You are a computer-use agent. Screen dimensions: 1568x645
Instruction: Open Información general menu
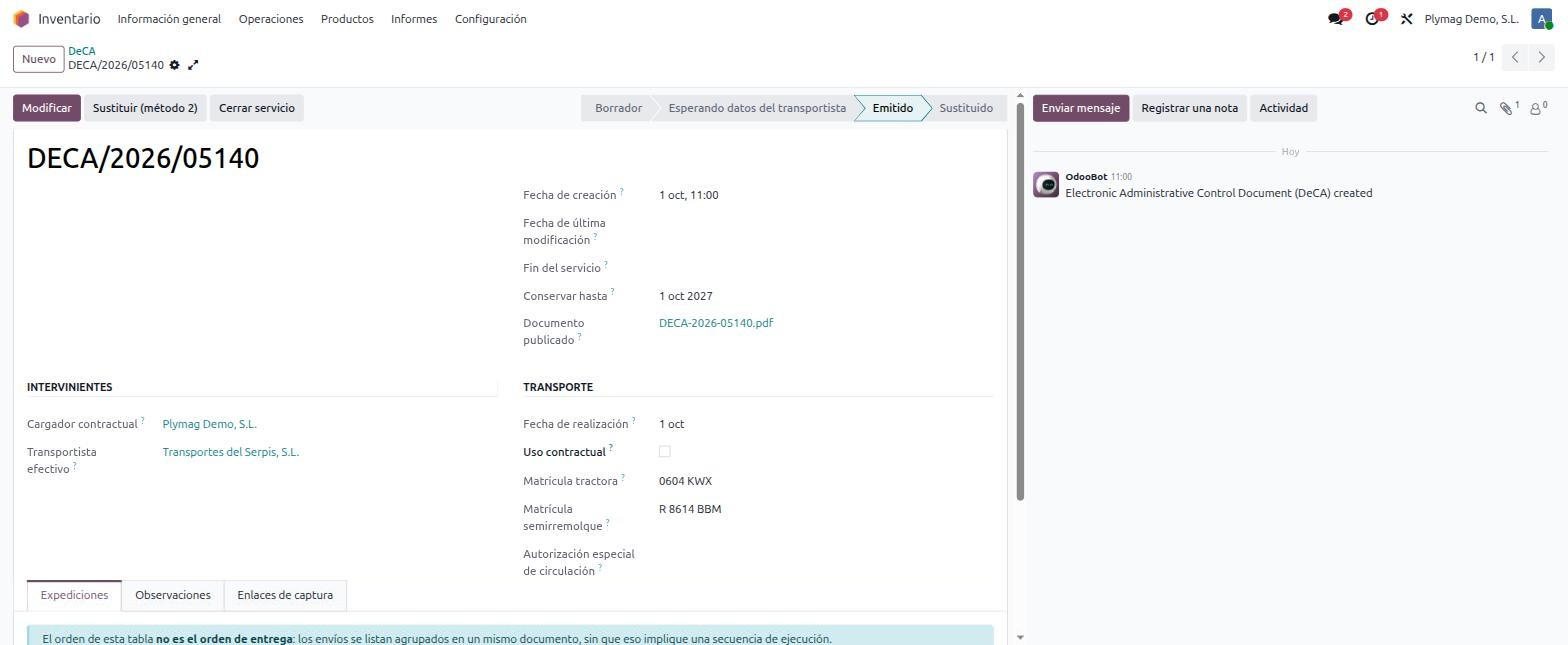pos(169,19)
